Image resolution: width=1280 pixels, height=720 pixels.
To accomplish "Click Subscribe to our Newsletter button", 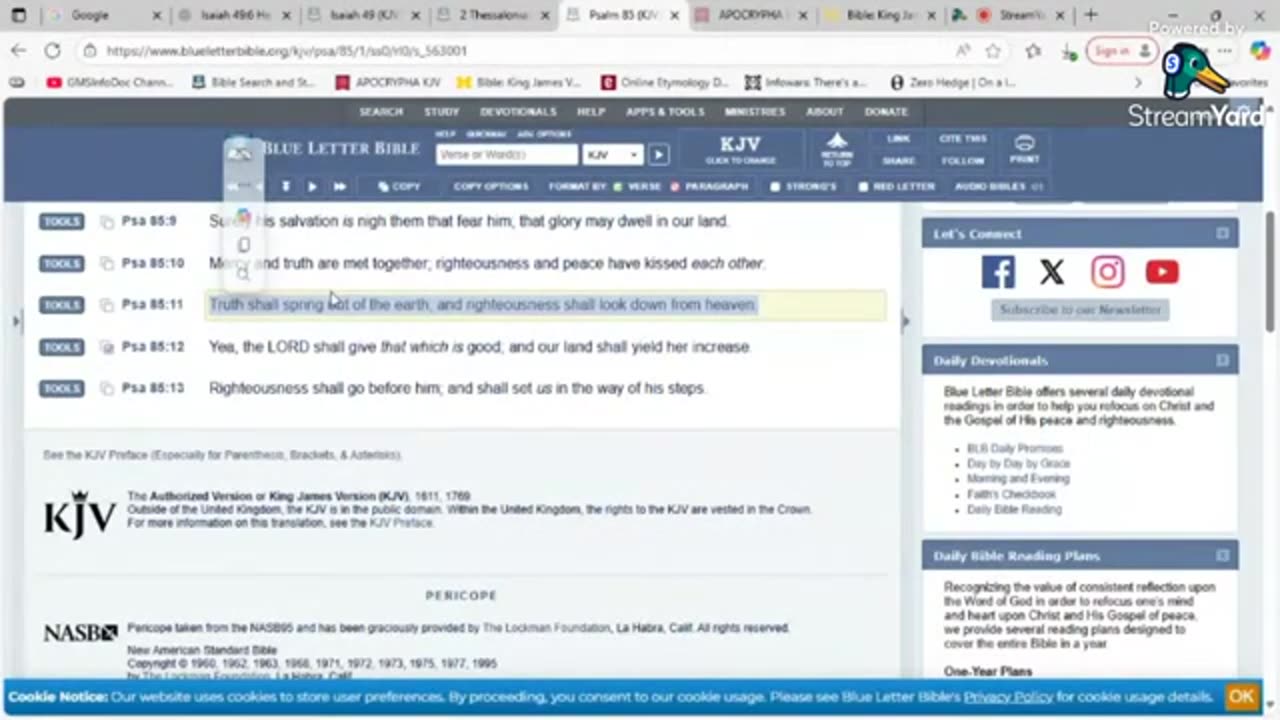I will 1080,310.
